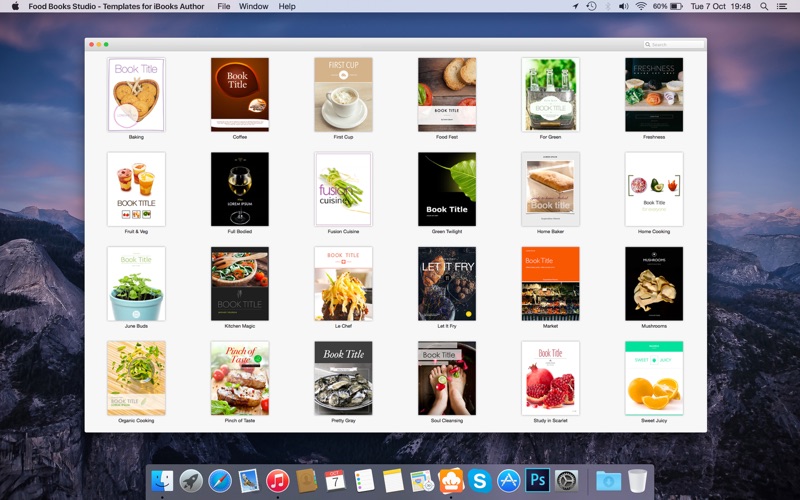Open iTunes music note icon in dock

point(278,481)
